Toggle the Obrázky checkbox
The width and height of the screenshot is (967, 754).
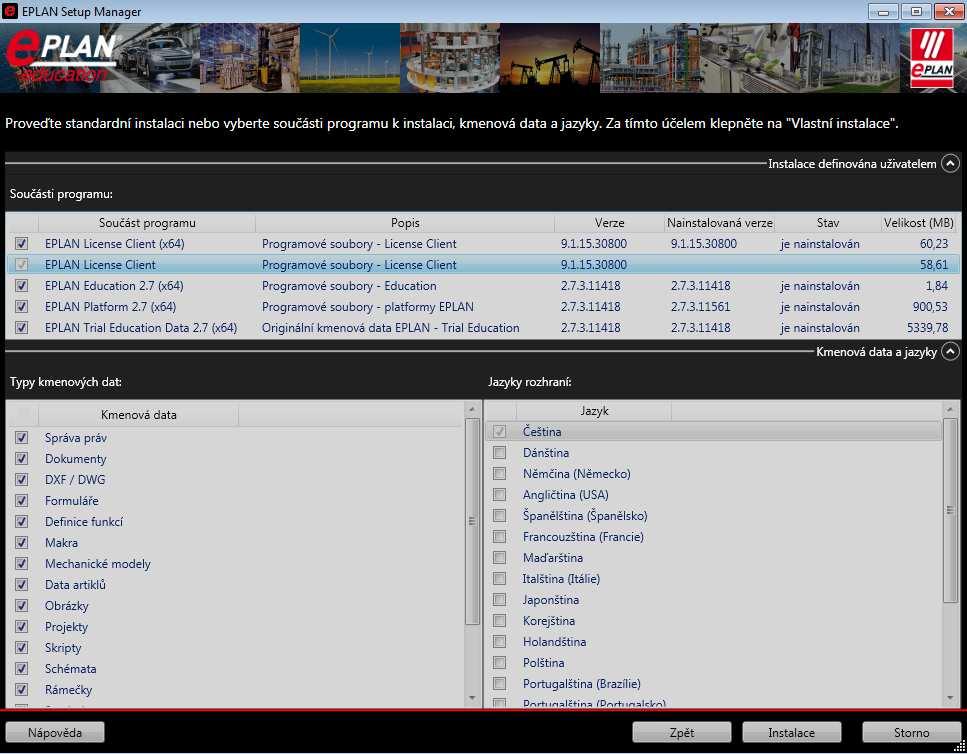coord(22,605)
